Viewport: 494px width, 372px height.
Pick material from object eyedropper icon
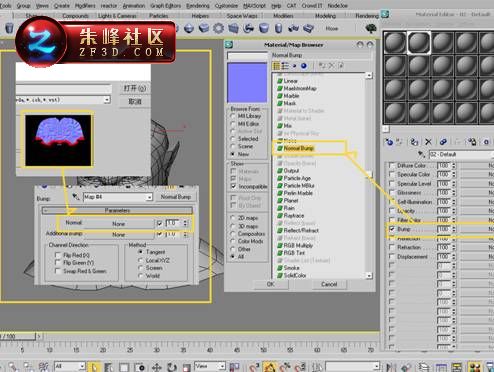422,154
